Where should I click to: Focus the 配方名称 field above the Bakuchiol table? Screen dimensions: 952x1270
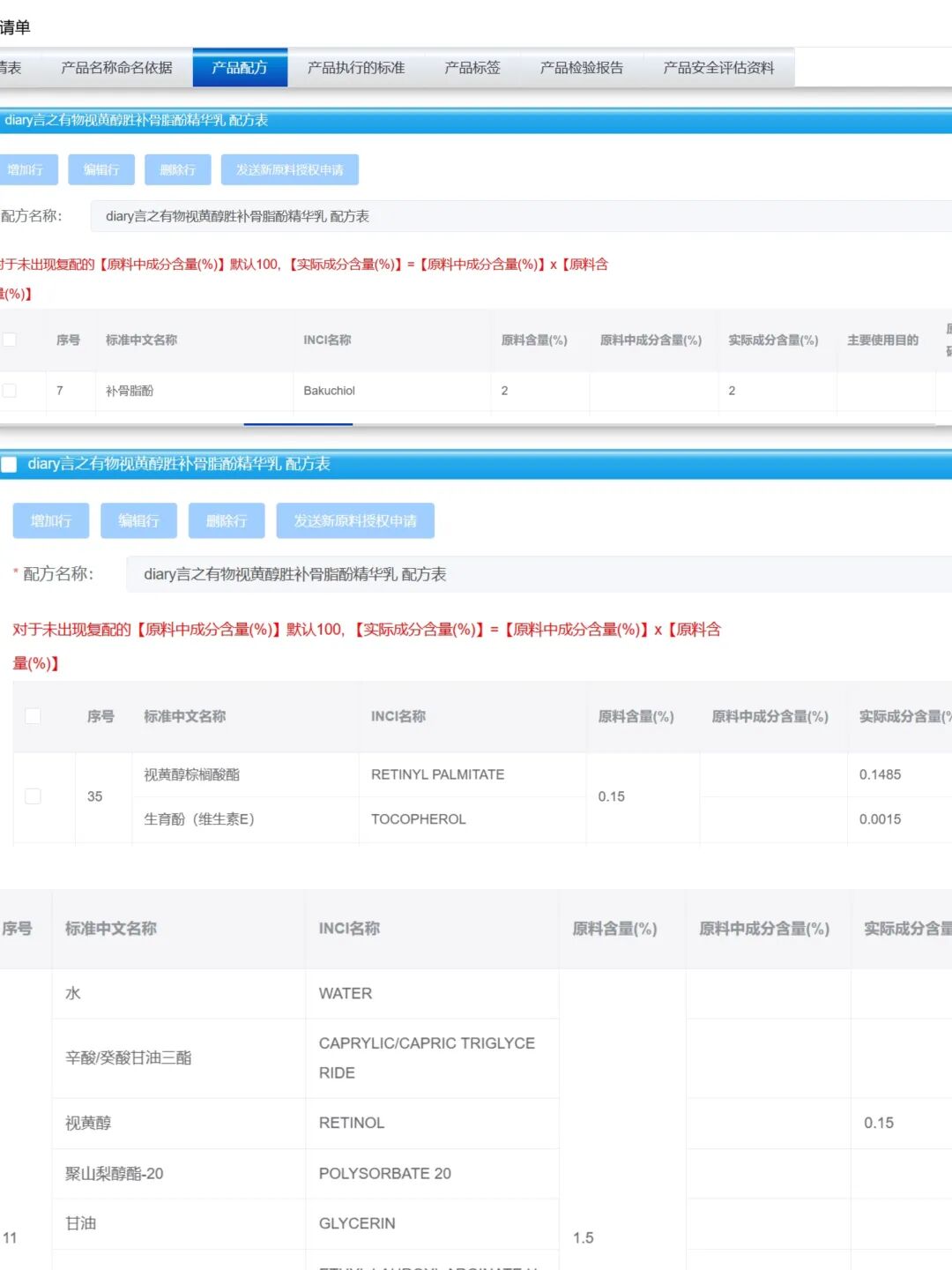[521, 216]
